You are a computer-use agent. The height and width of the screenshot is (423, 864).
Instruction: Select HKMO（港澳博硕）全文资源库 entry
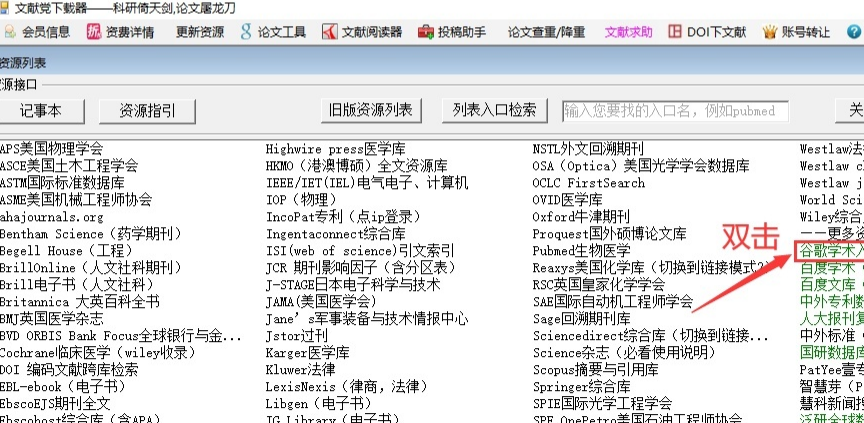point(357,166)
